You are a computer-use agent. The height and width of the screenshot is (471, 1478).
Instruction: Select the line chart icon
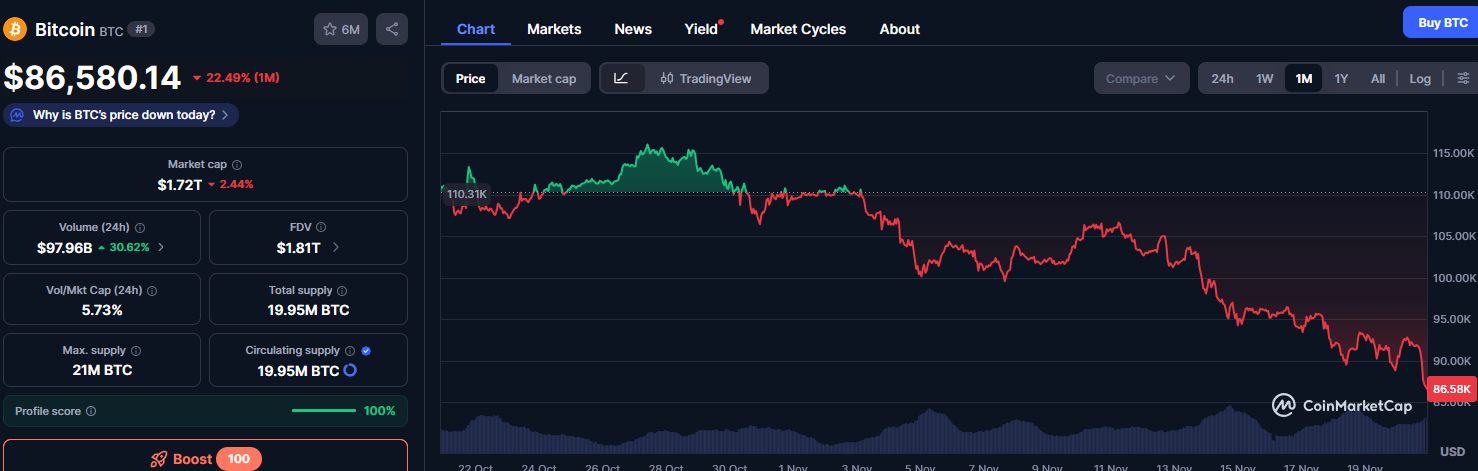(x=621, y=78)
